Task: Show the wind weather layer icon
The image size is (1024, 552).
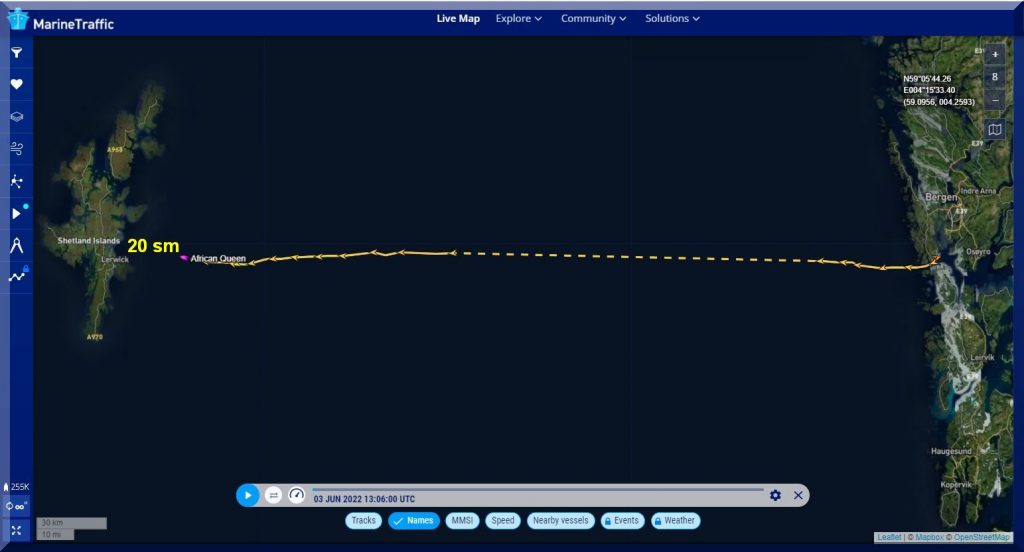Action: point(16,148)
